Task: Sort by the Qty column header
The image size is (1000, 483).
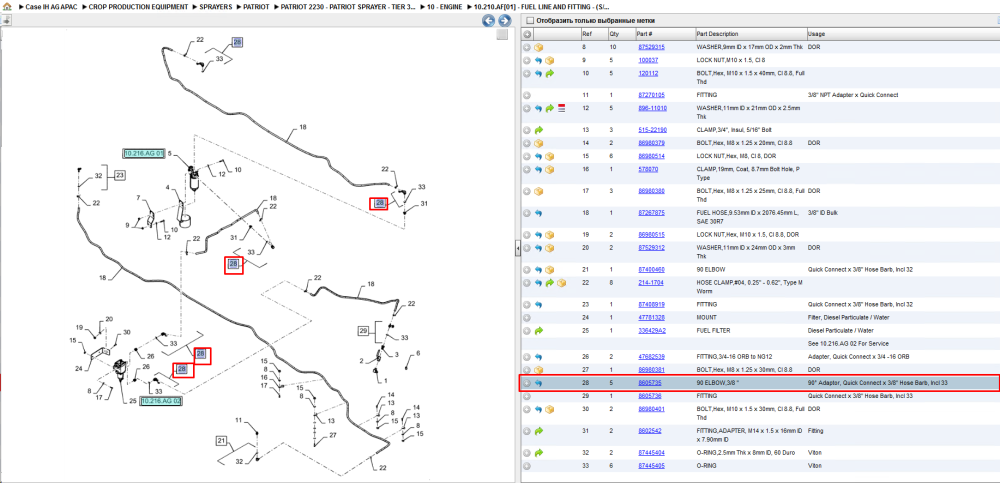Action: (x=614, y=34)
